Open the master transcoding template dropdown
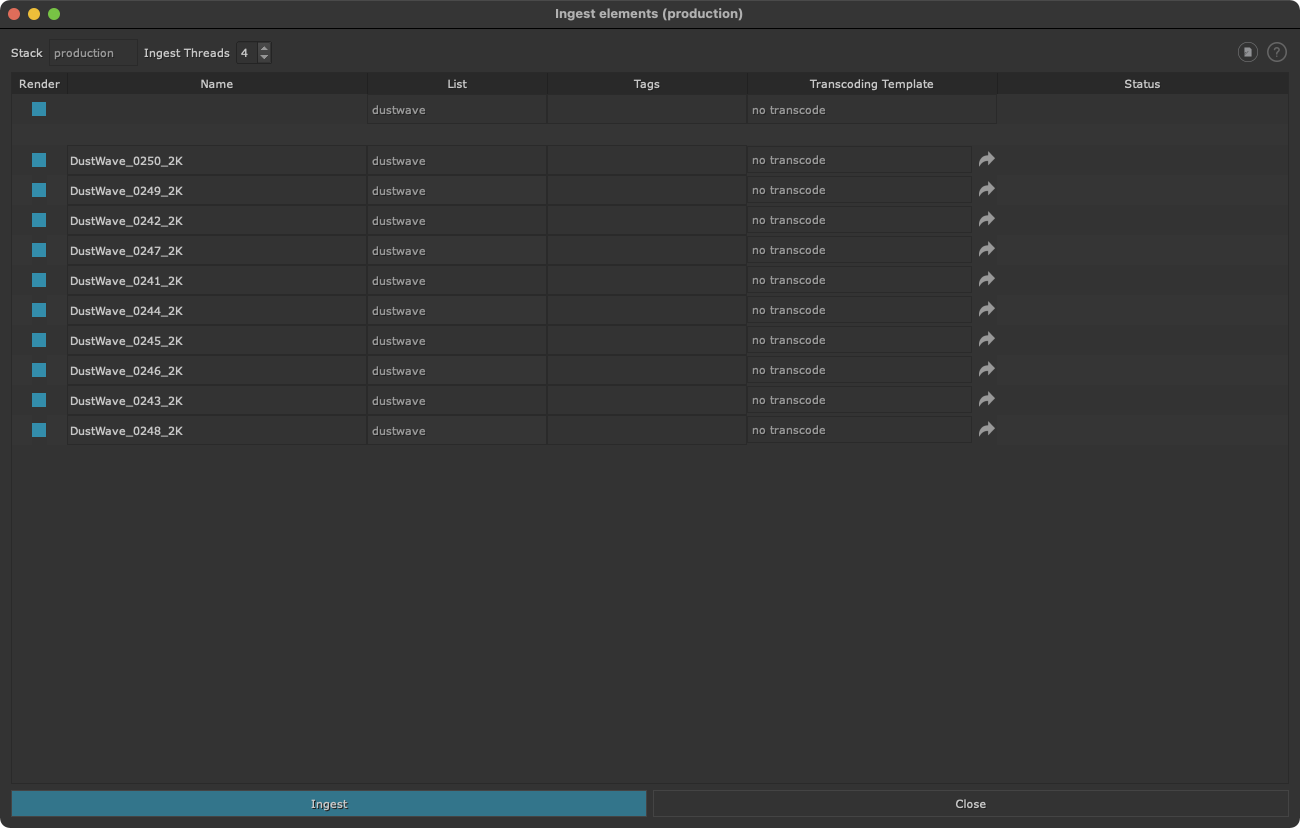The image size is (1300, 828). pyautogui.click(x=871, y=110)
